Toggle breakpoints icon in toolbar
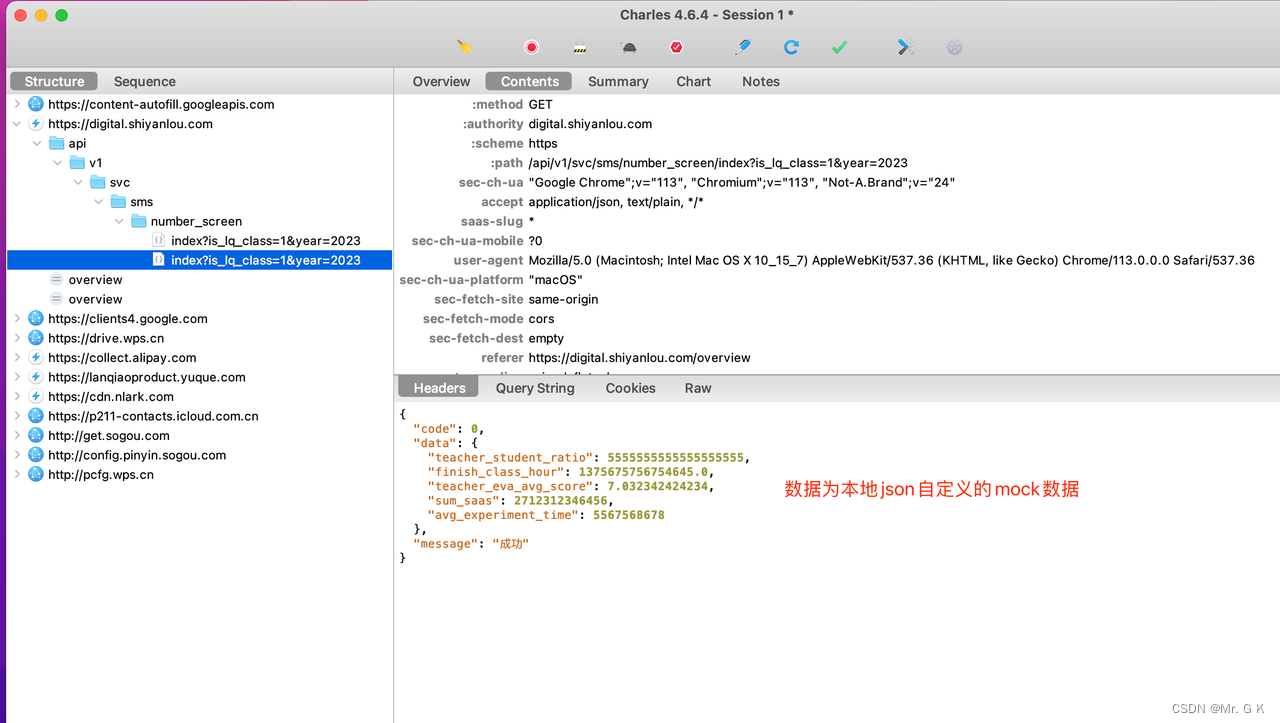Screen dimensions: 1280x723 click(676, 47)
